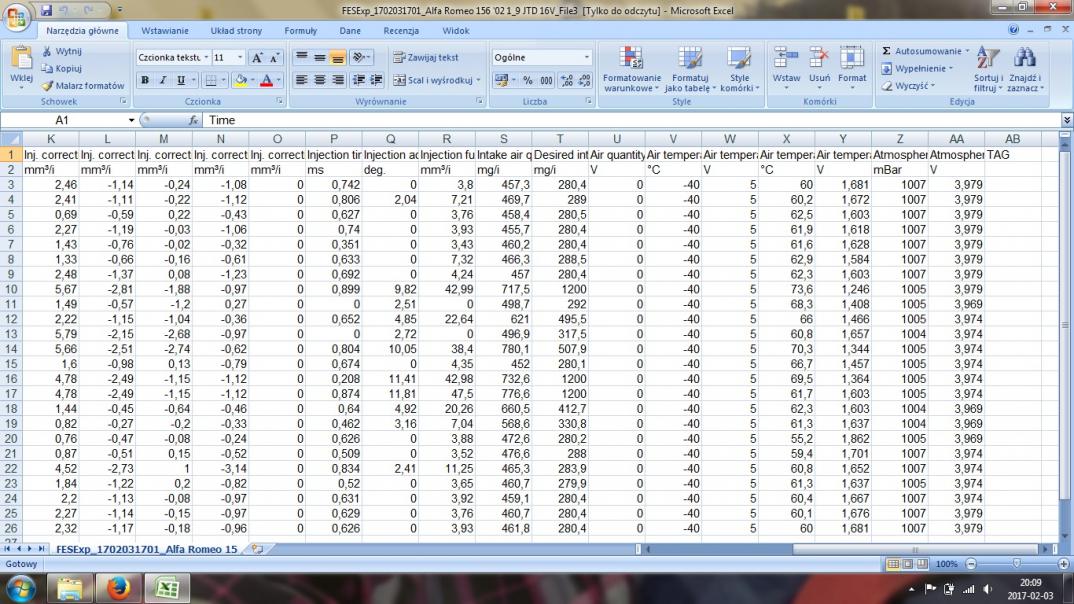1074x604 pixels.
Task: Open Znajdź i zaznacz menu
Action: pyautogui.click(x=1025, y=68)
